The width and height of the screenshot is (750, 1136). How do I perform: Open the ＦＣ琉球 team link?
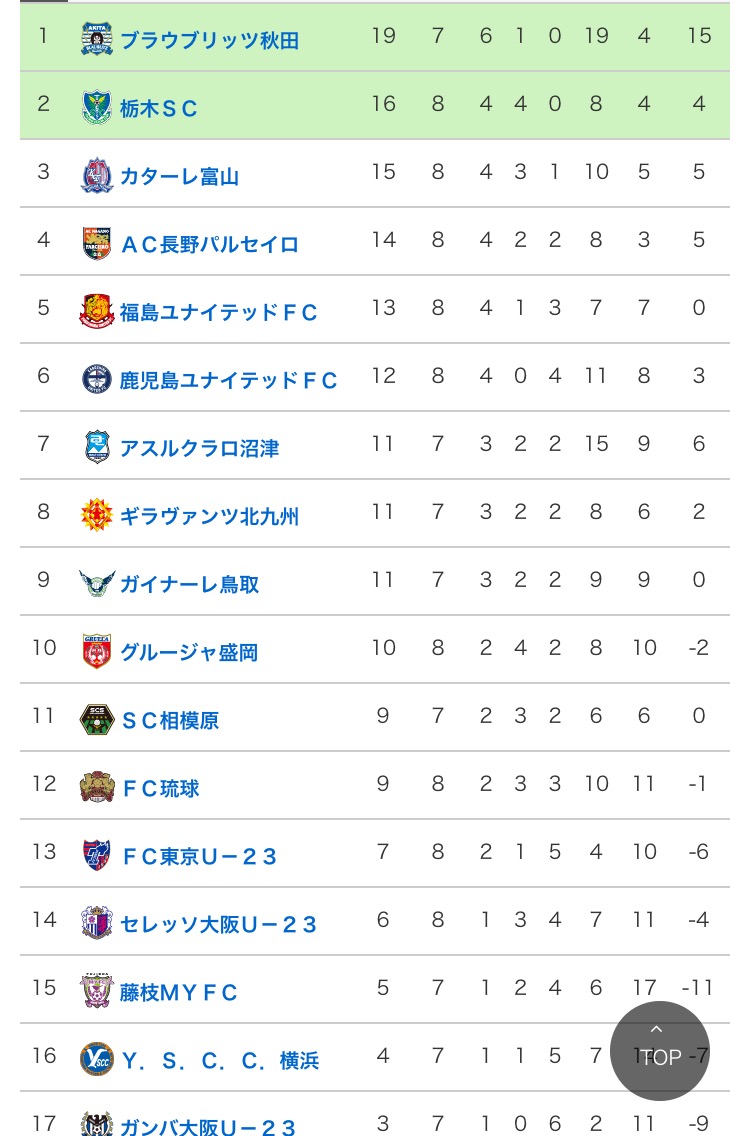(160, 789)
